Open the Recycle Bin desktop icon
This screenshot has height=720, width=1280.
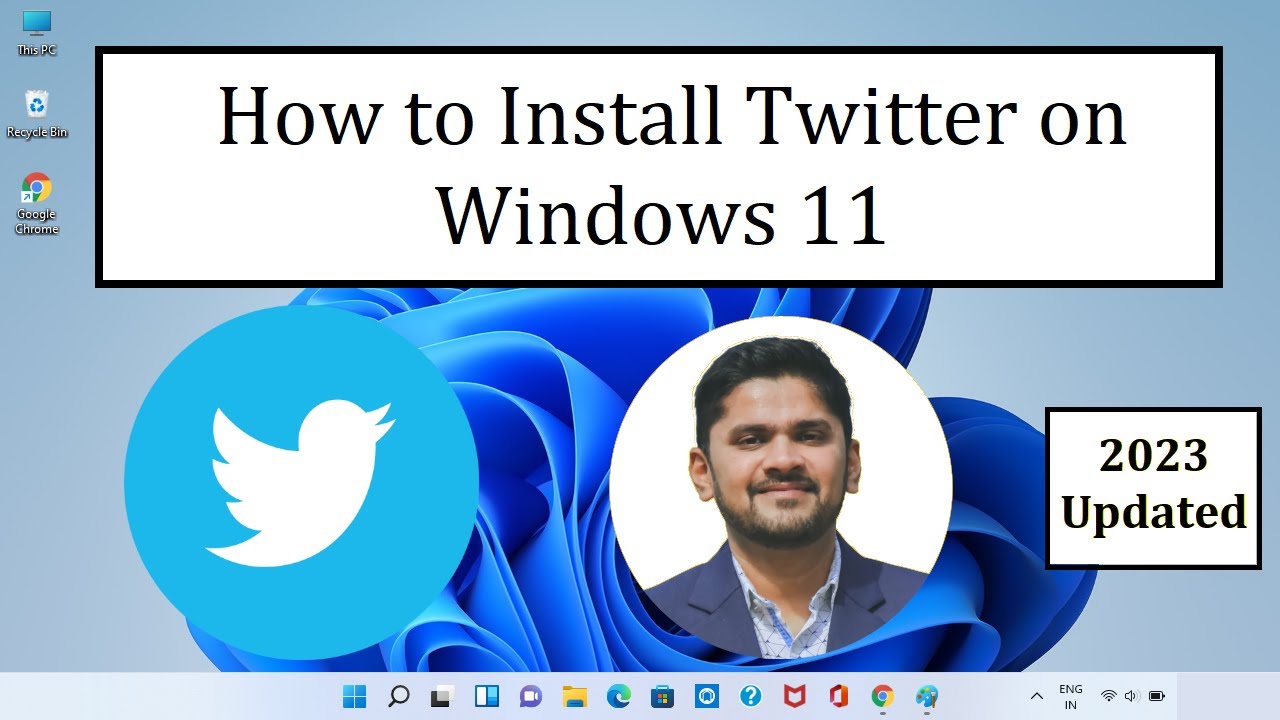pyautogui.click(x=37, y=114)
